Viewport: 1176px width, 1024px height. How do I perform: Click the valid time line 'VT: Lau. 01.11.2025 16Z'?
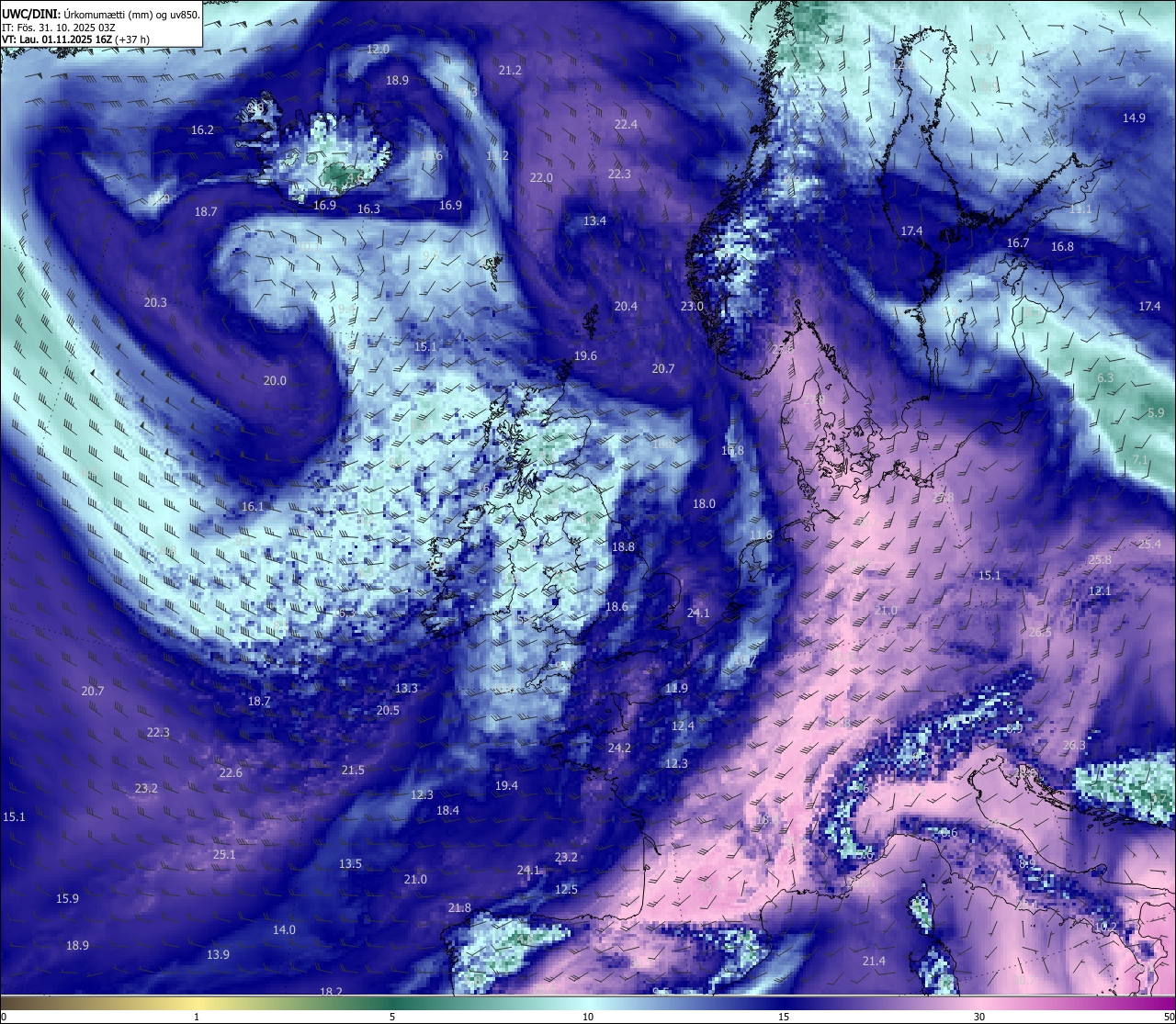coord(58,39)
